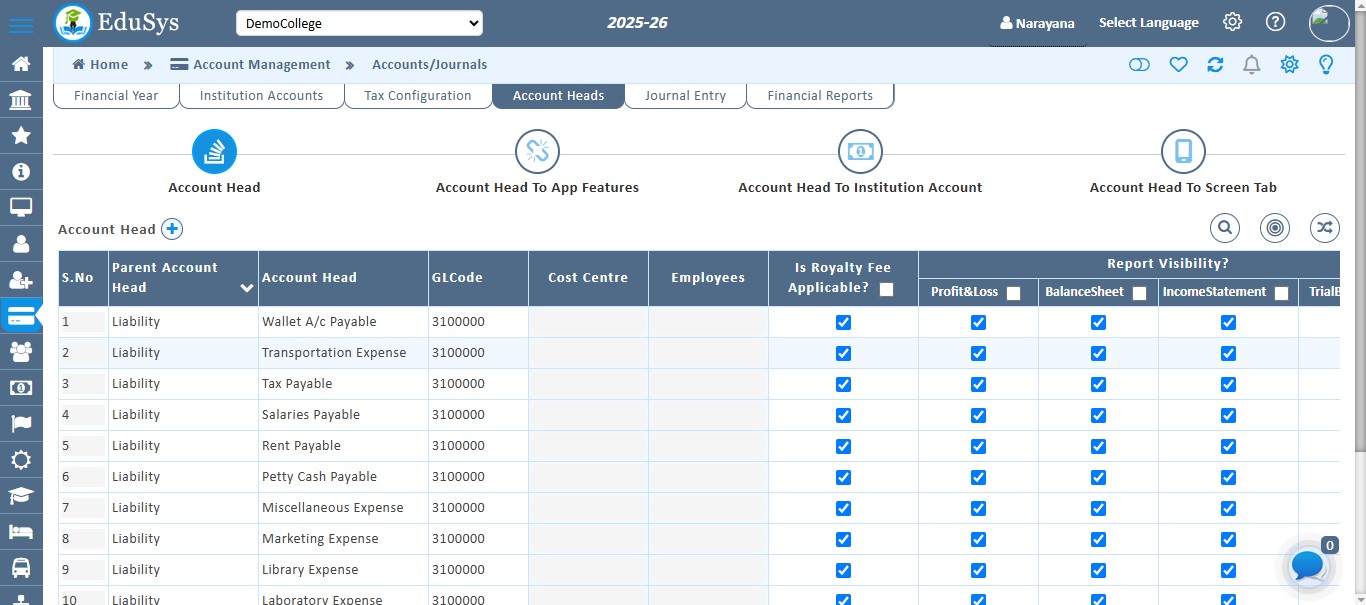
Task: Switch to the Tax Configuration tab
Action: [x=418, y=95]
